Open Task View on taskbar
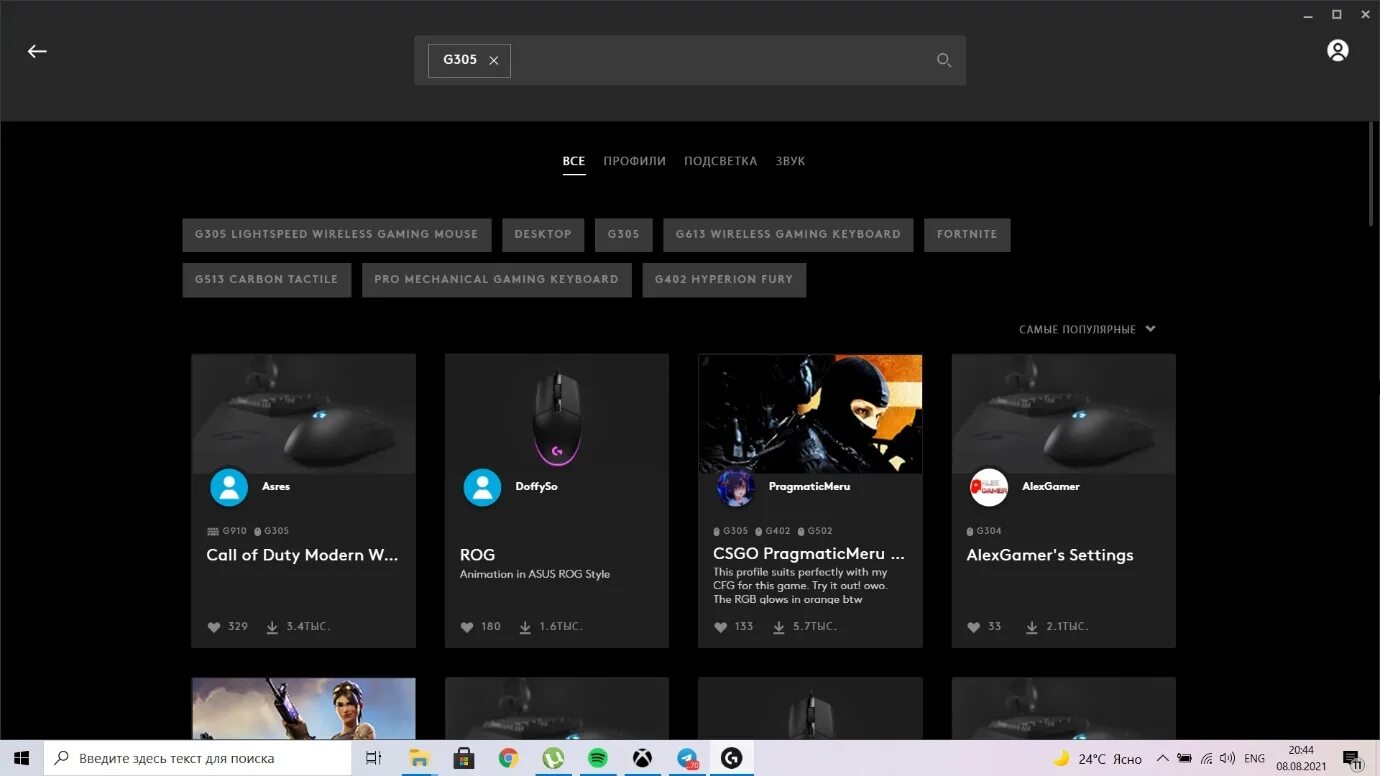 point(373,758)
